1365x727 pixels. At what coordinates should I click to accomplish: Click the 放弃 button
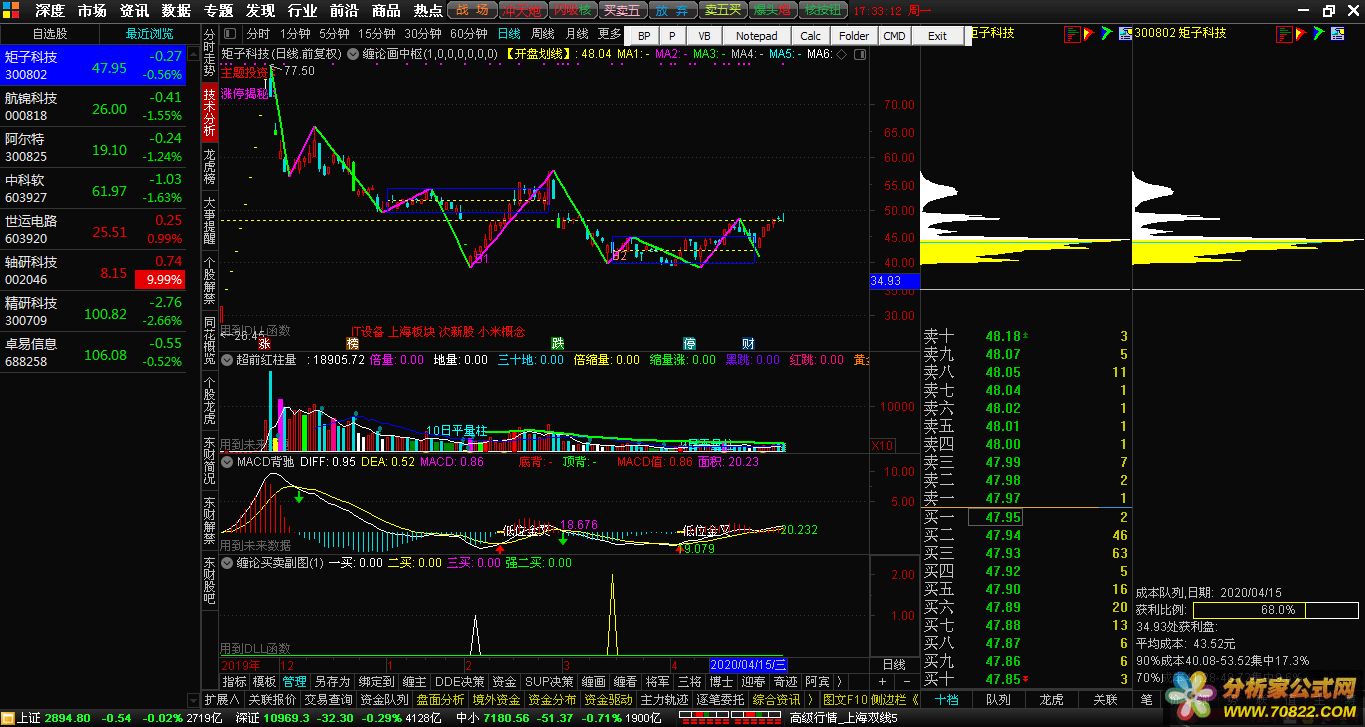[672, 11]
